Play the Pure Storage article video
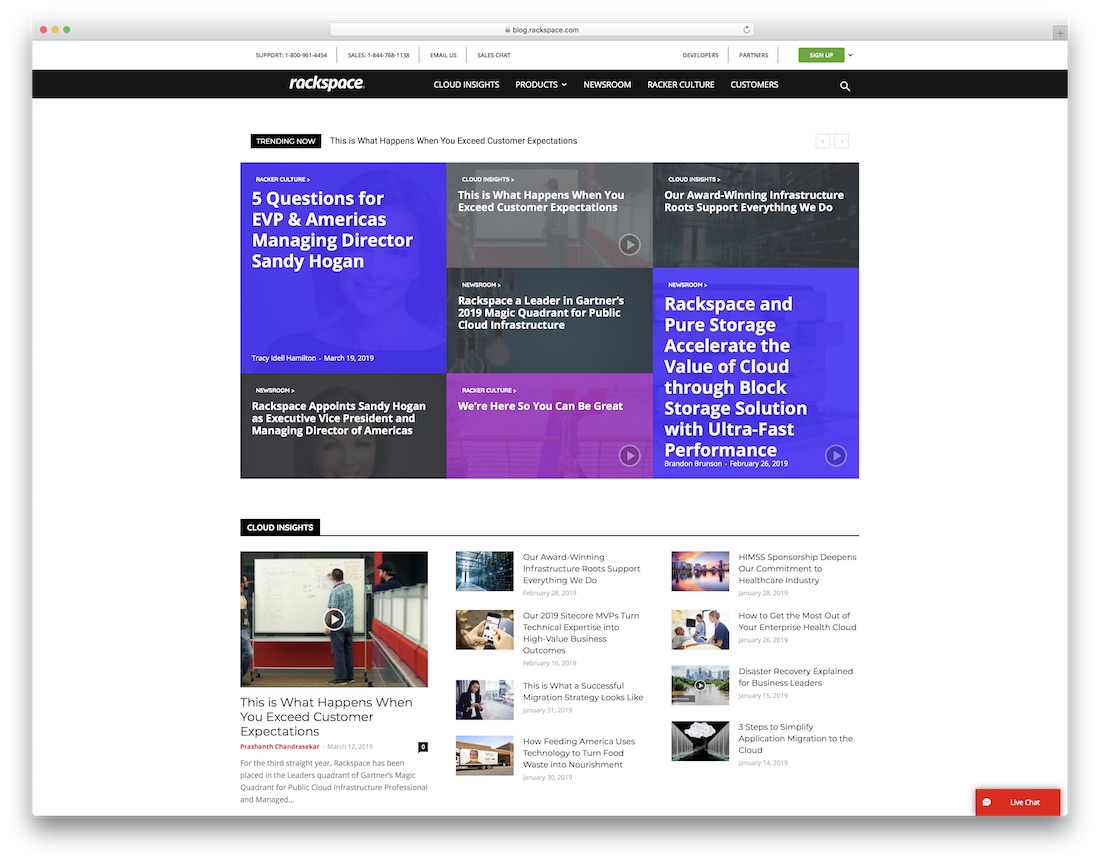Screen dimensions: 1100x862 (x=836, y=455)
